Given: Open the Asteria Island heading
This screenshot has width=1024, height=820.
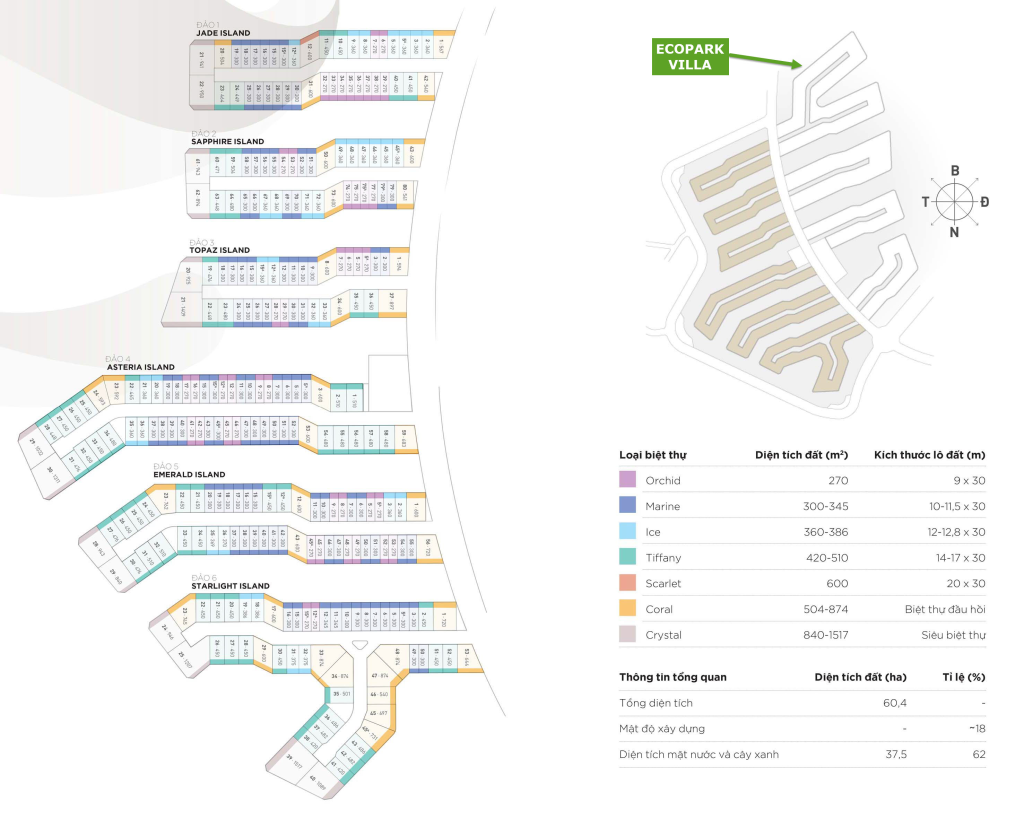Looking at the screenshot, I should pyautogui.click(x=141, y=367).
